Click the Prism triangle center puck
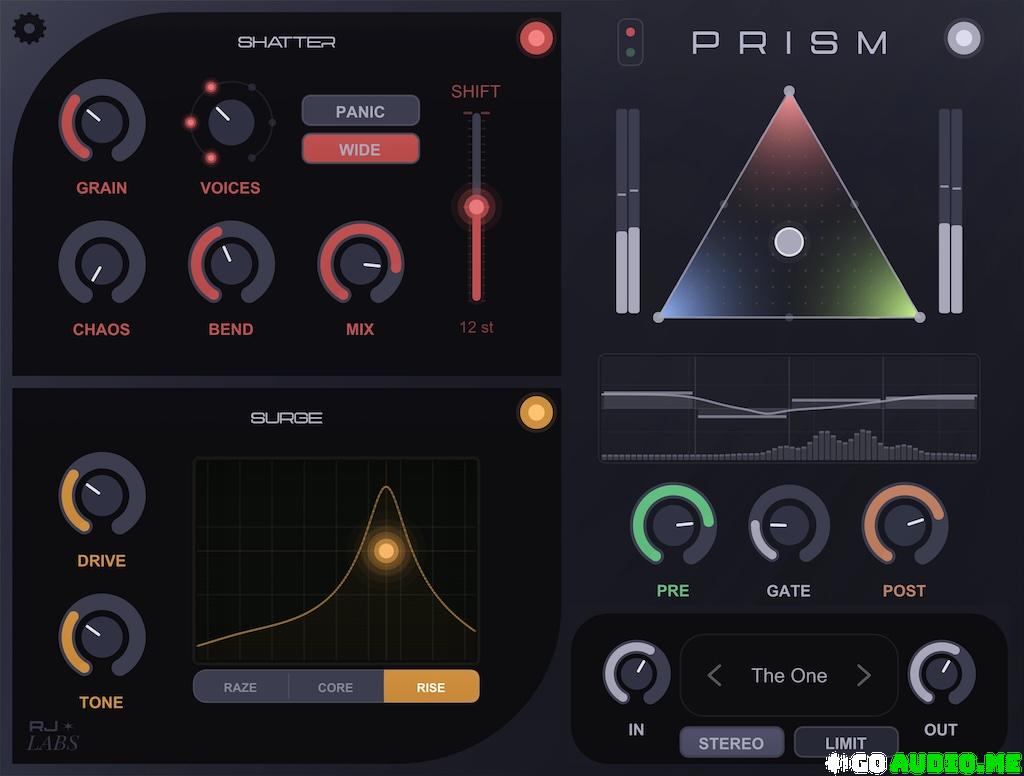 point(789,242)
